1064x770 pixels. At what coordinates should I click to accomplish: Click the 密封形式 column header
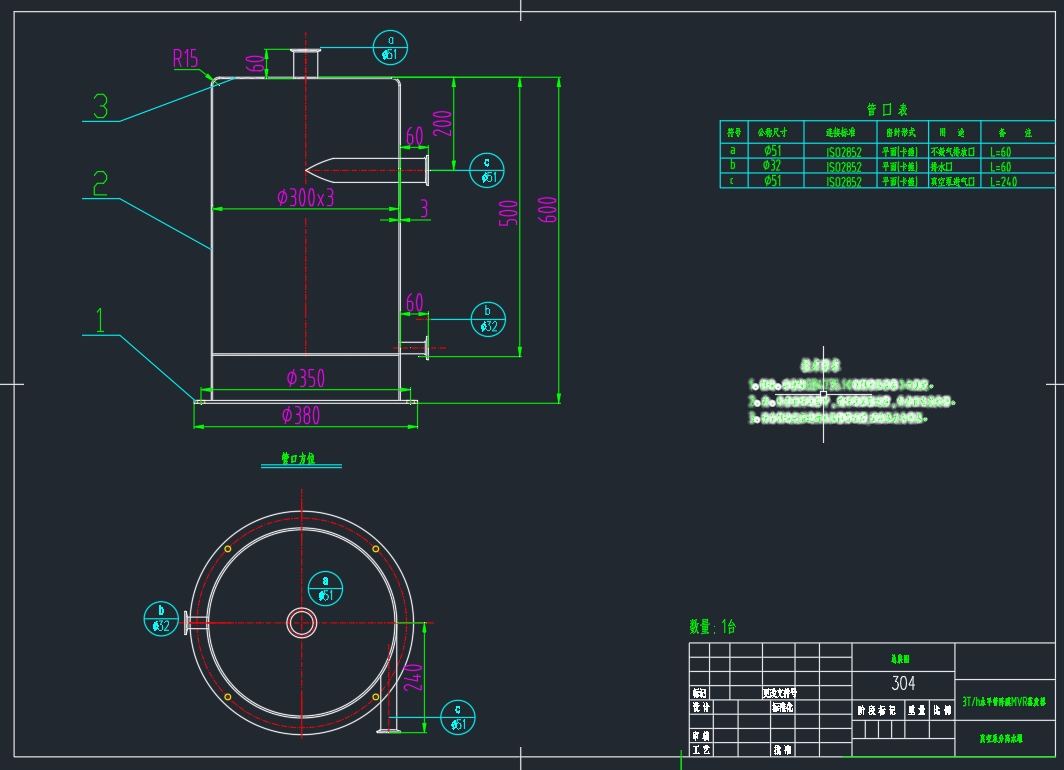901,132
